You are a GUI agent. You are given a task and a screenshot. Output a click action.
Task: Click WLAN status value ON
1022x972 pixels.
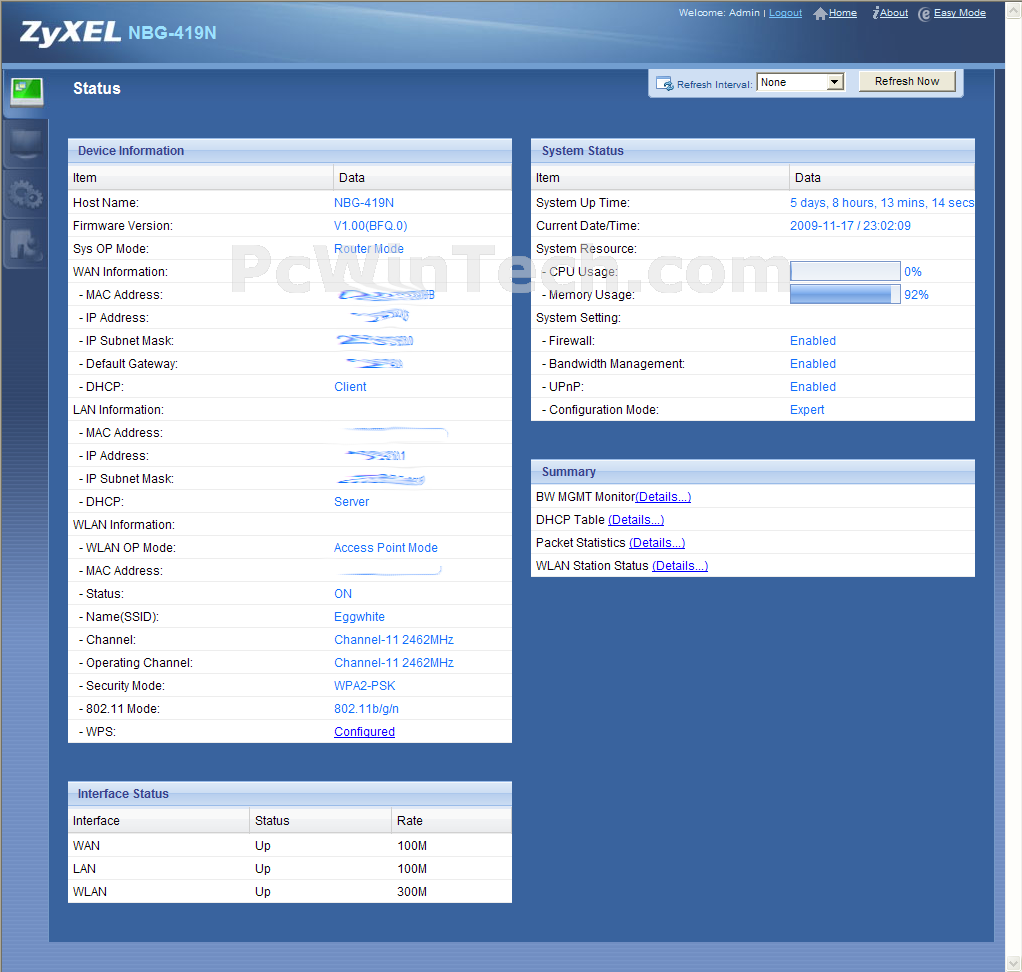343,593
